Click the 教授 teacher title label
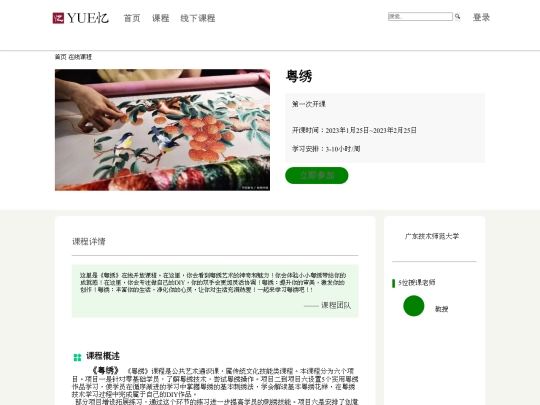 point(441,309)
